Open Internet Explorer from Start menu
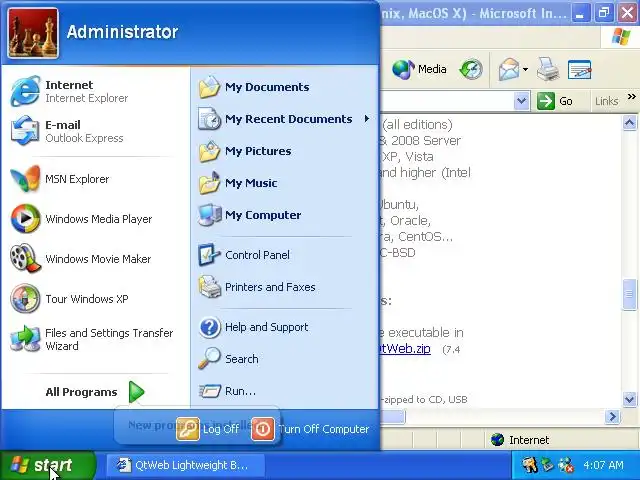Screen dimensions: 640x480 pyautogui.click(x=95, y=91)
